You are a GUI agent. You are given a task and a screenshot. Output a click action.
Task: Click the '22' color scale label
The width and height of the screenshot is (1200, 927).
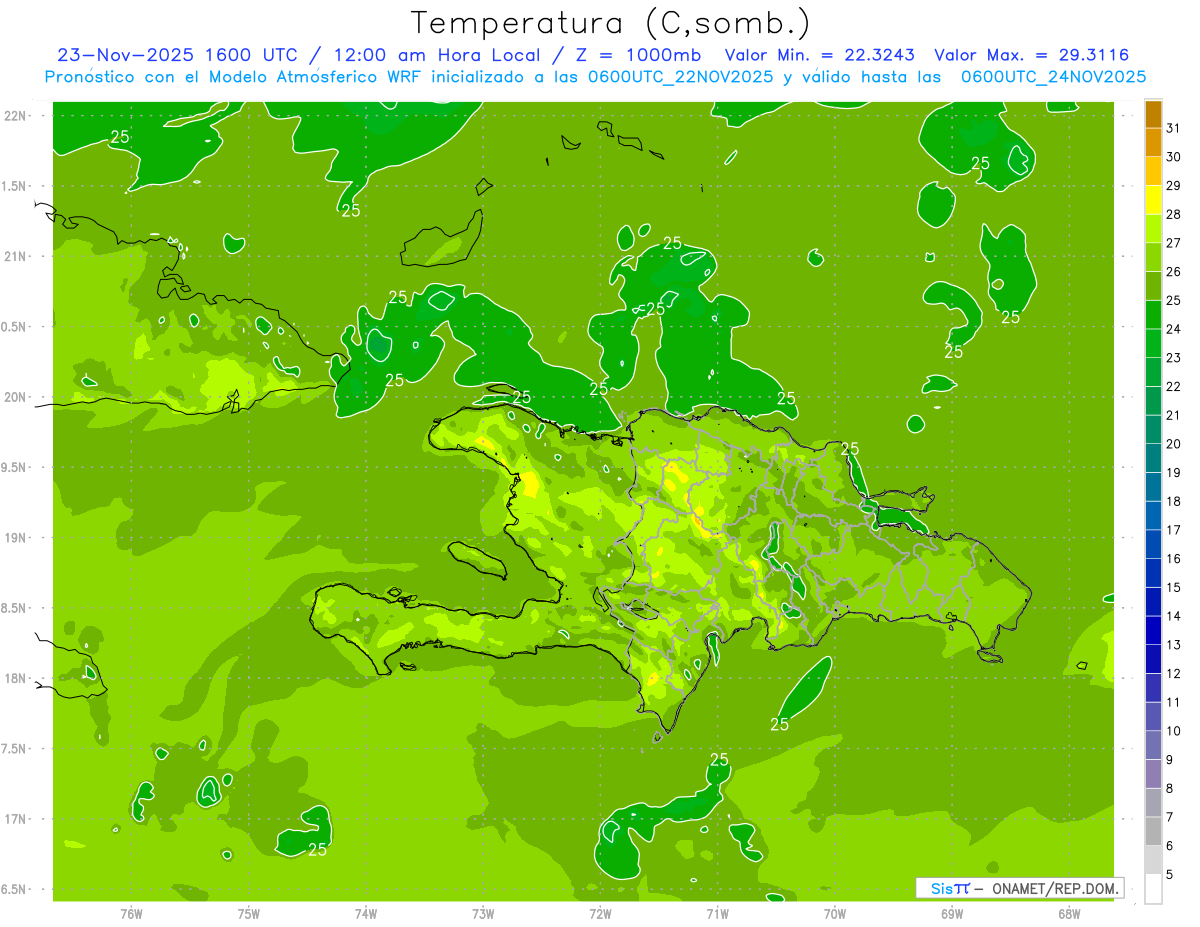click(x=1174, y=387)
